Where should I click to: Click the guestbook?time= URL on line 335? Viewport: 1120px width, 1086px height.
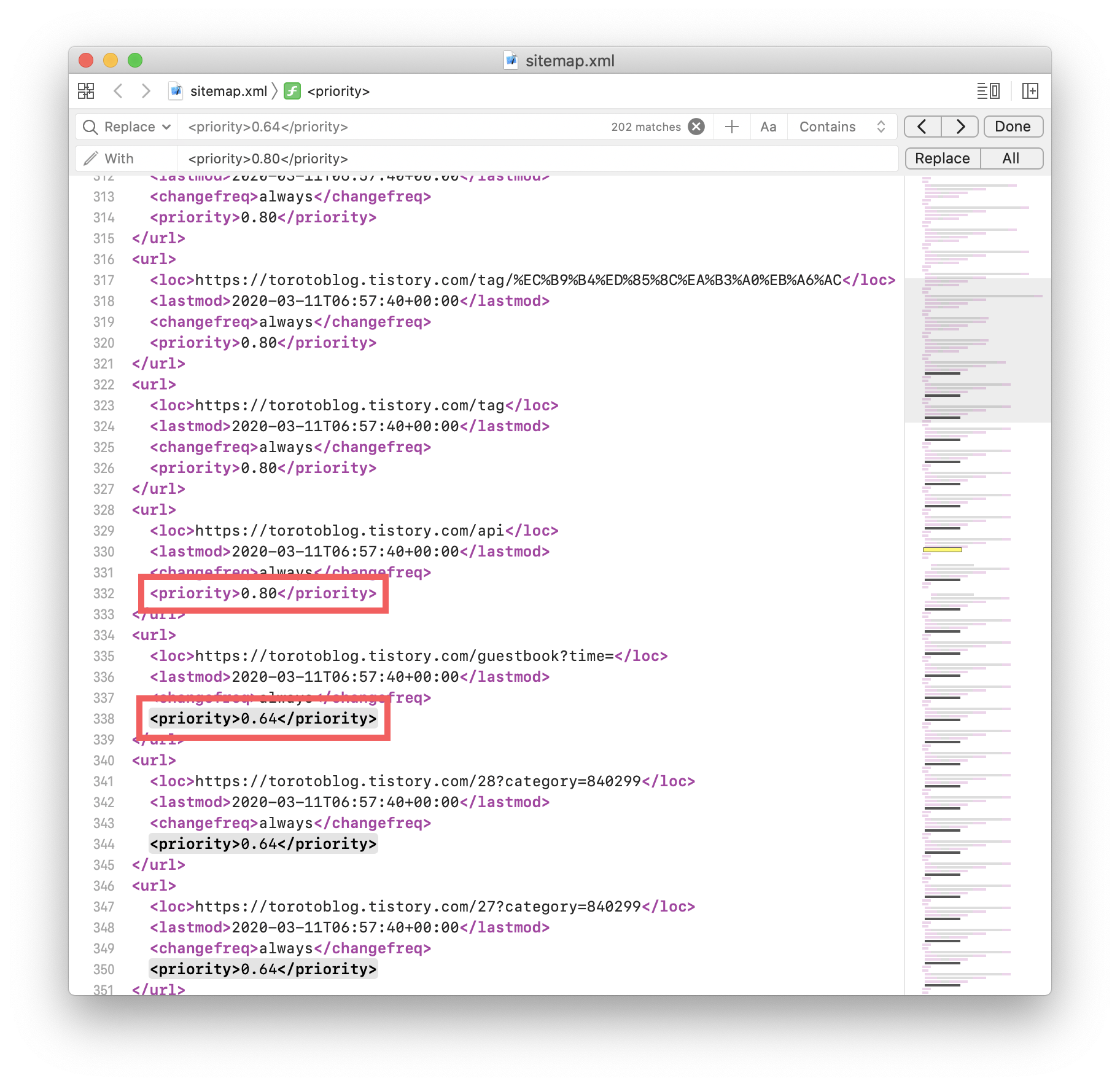click(404, 656)
